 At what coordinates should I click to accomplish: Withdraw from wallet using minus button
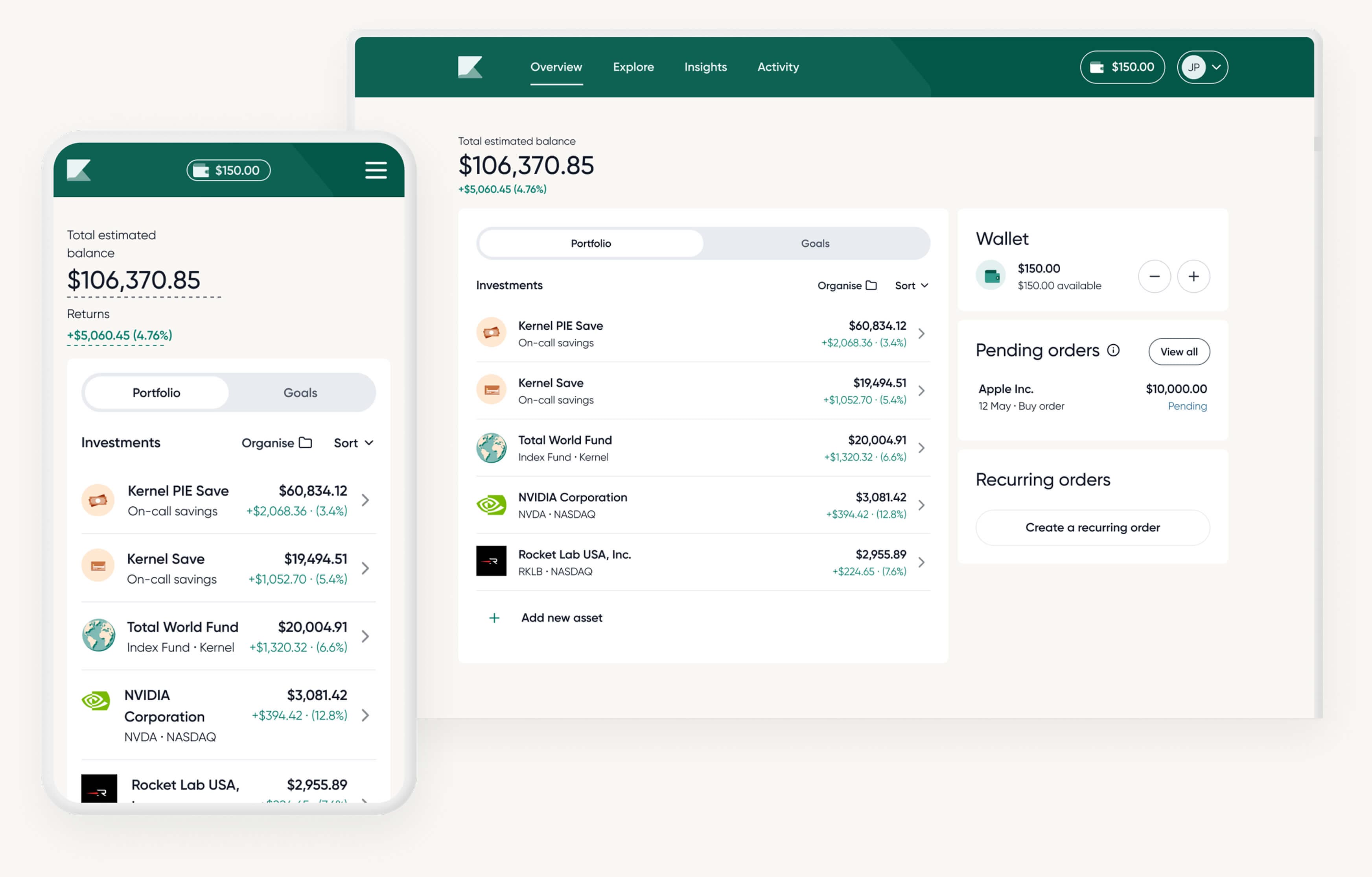pyautogui.click(x=1155, y=277)
